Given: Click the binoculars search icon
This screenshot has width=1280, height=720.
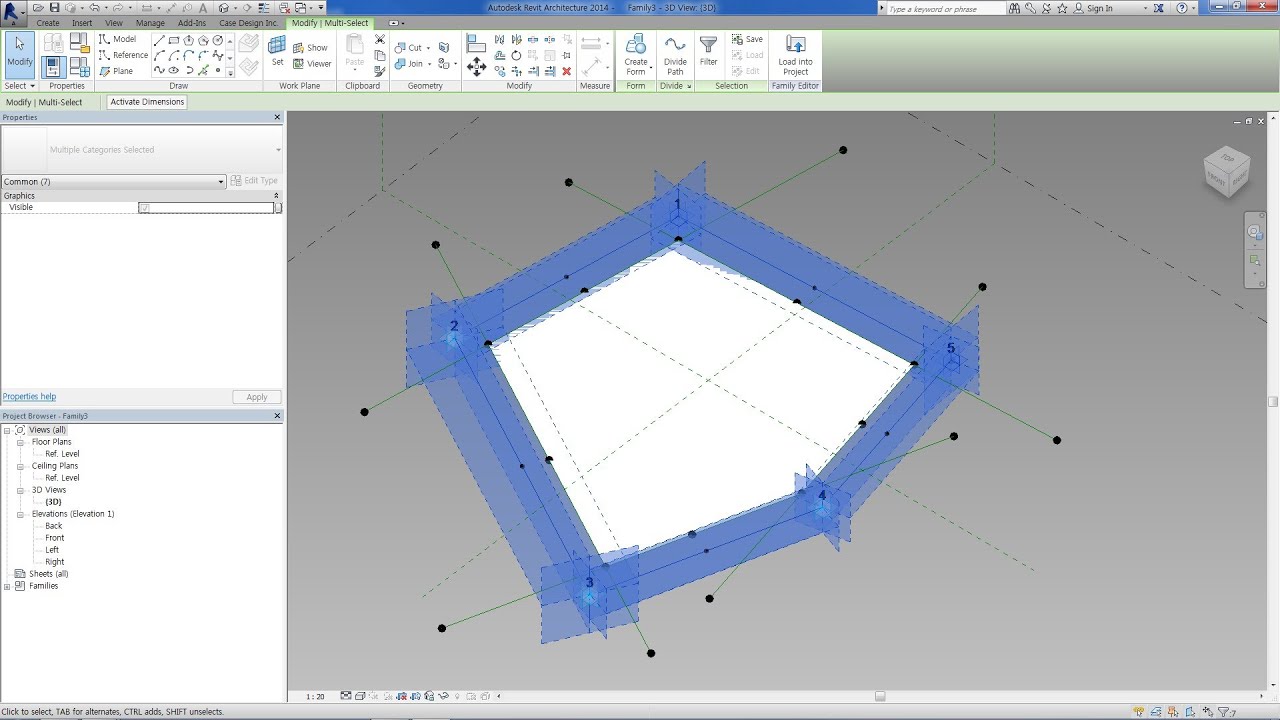Looking at the screenshot, I should [1015, 8].
